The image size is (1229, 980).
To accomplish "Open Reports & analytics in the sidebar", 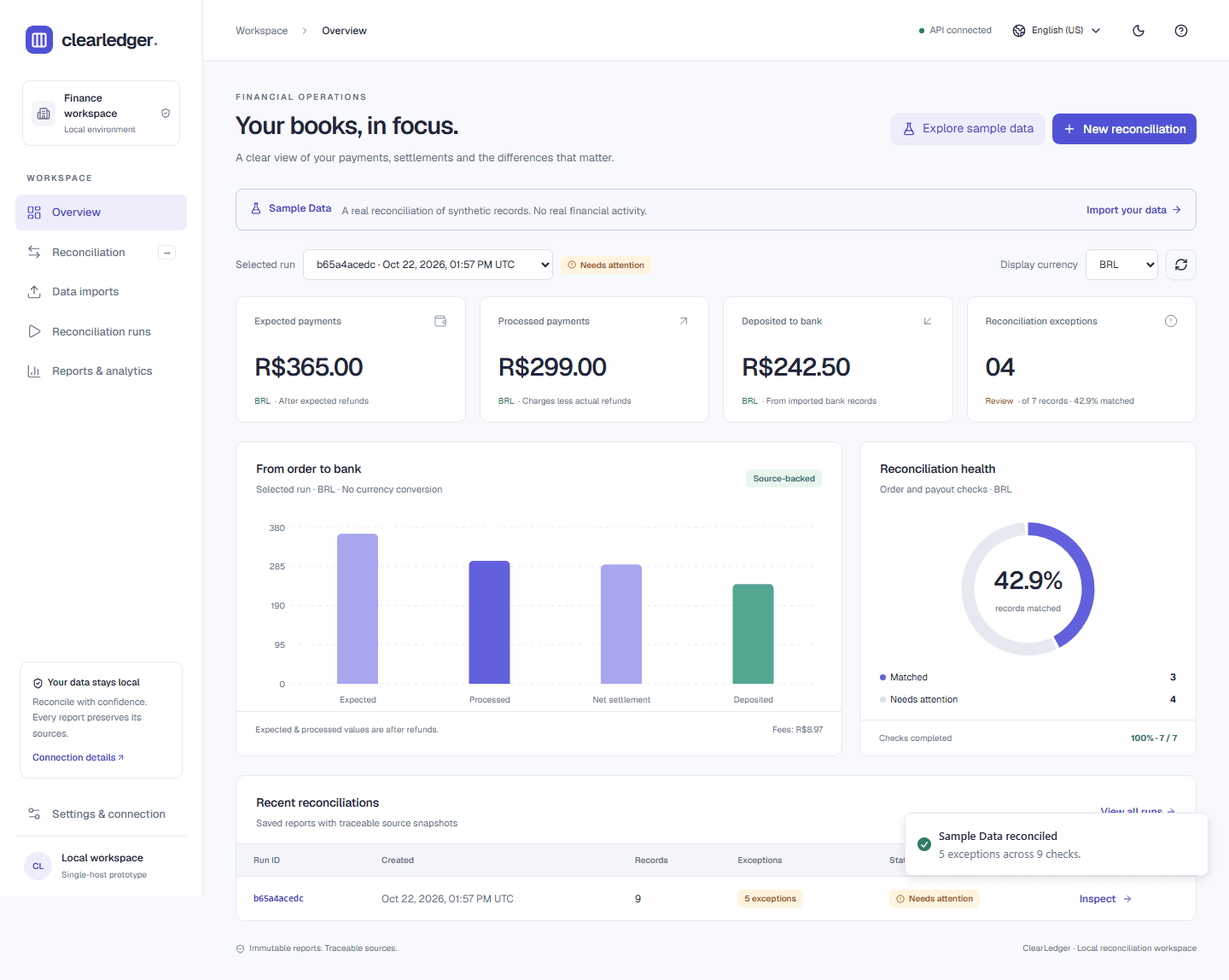I will [x=101, y=371].
